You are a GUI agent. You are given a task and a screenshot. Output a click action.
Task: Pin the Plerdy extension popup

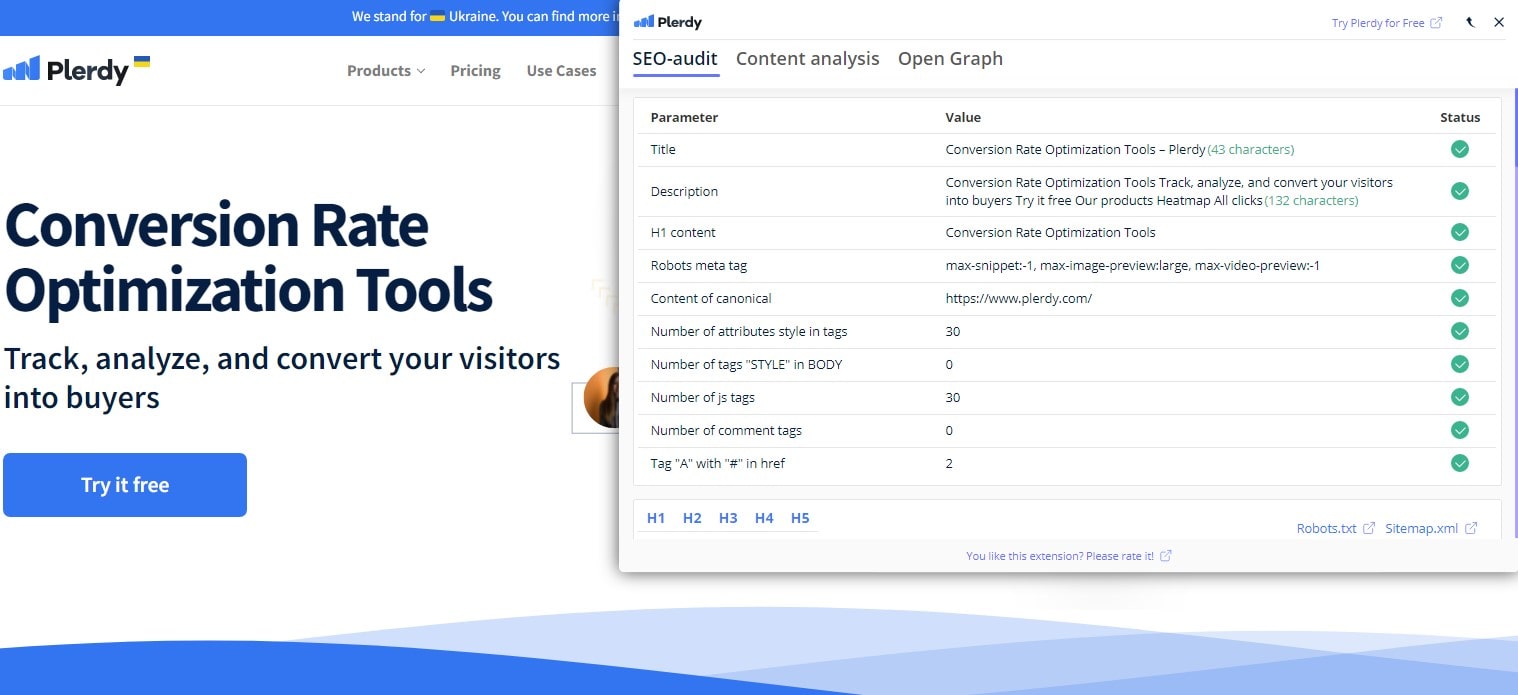1468,22
